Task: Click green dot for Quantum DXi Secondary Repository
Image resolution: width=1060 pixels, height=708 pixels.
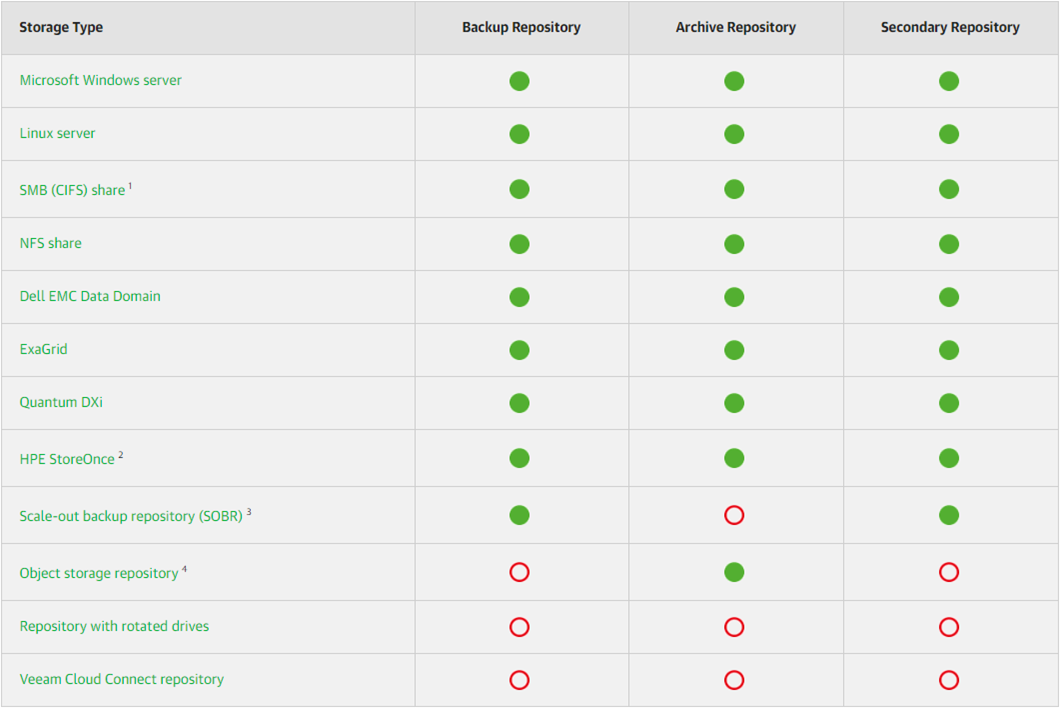Action: [x=949, y=403]
